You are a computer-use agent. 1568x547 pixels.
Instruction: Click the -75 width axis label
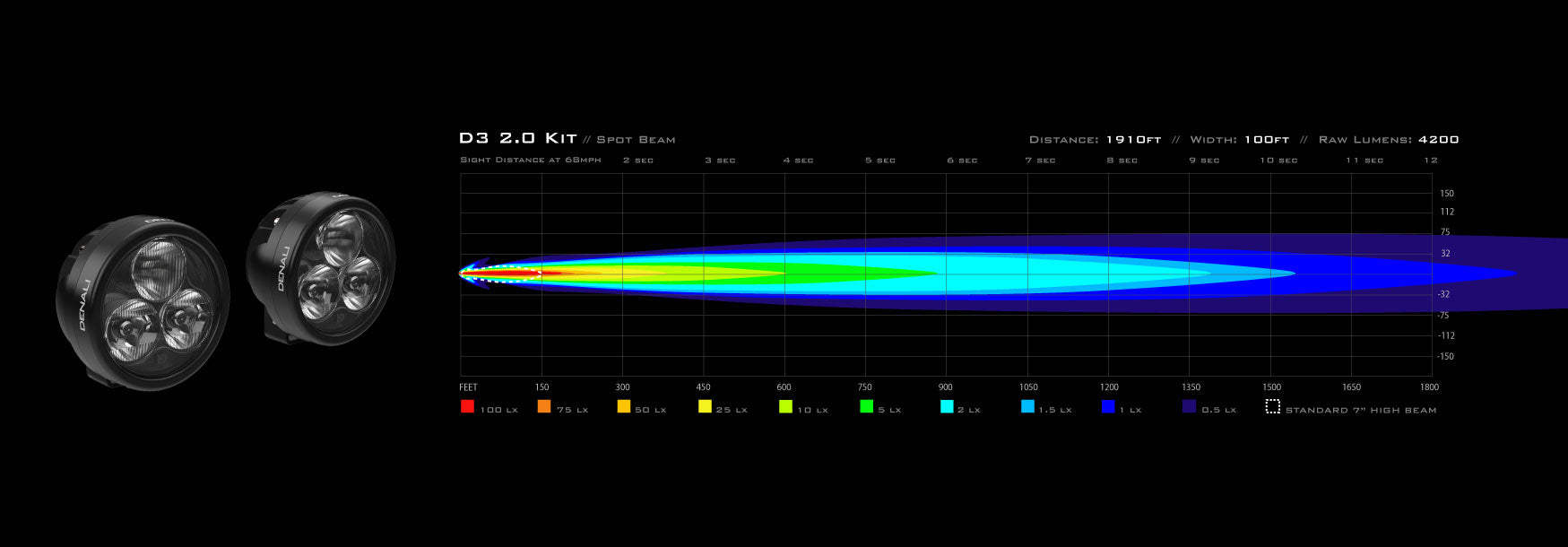1443,316
